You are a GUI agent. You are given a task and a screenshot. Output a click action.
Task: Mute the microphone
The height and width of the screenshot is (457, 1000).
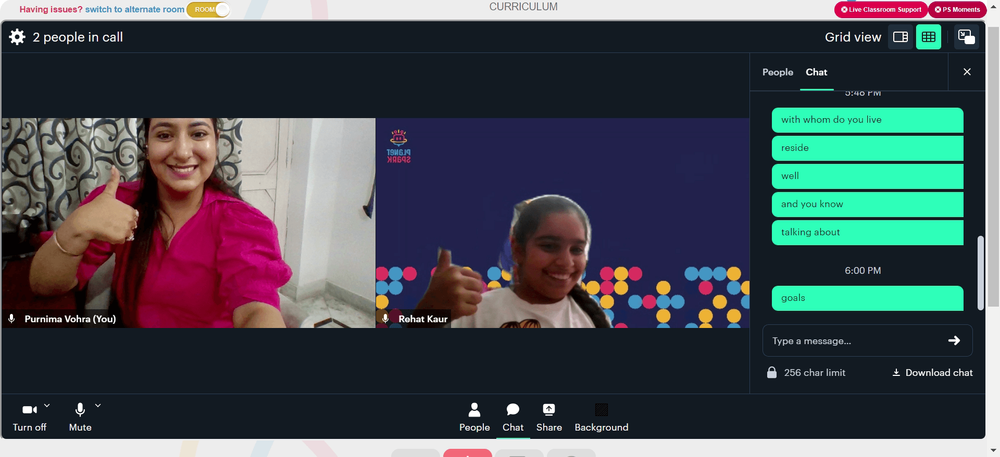coord(80,417)
